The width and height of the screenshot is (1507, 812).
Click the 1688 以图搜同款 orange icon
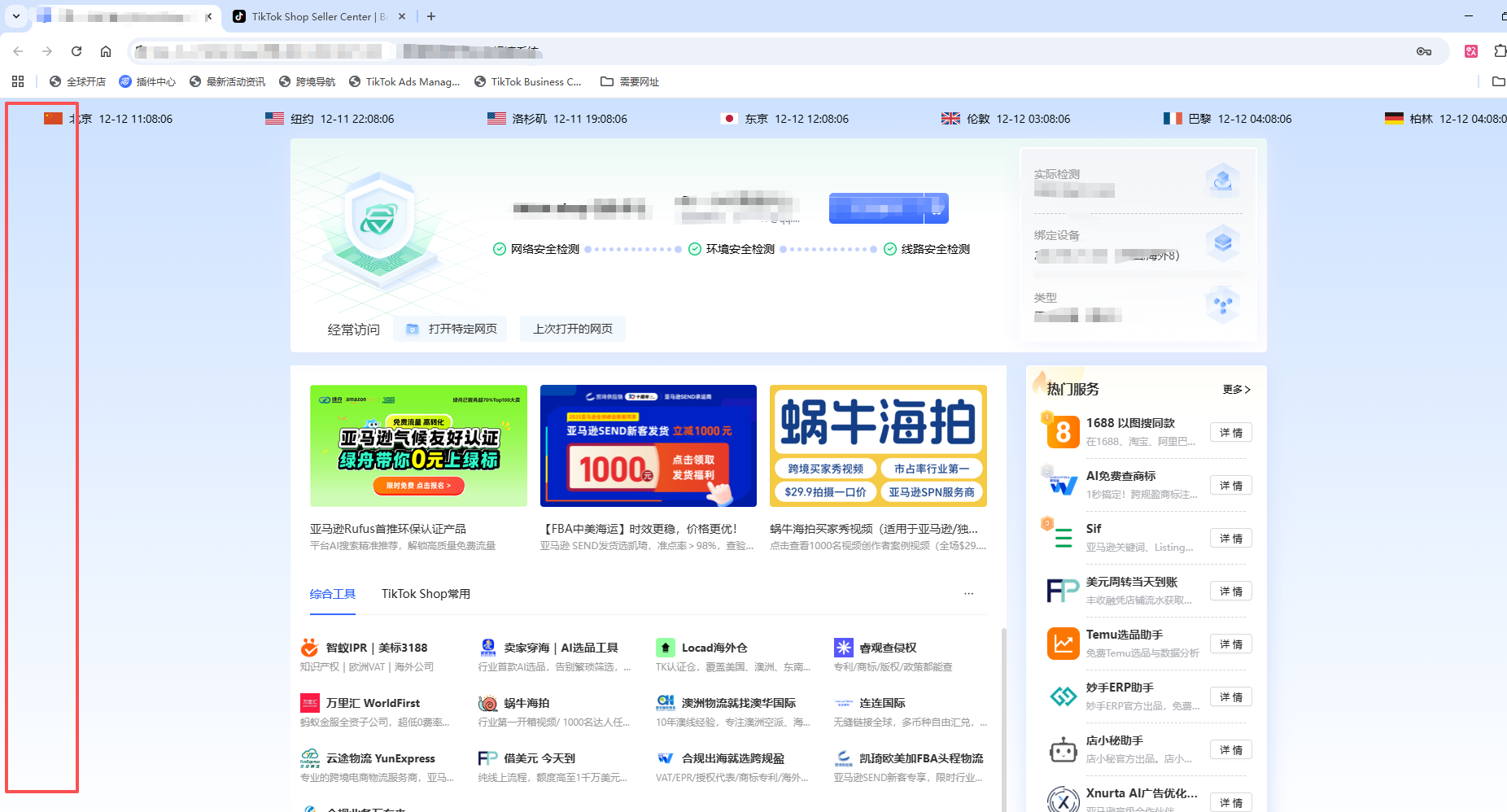[x=1063, y=432]
